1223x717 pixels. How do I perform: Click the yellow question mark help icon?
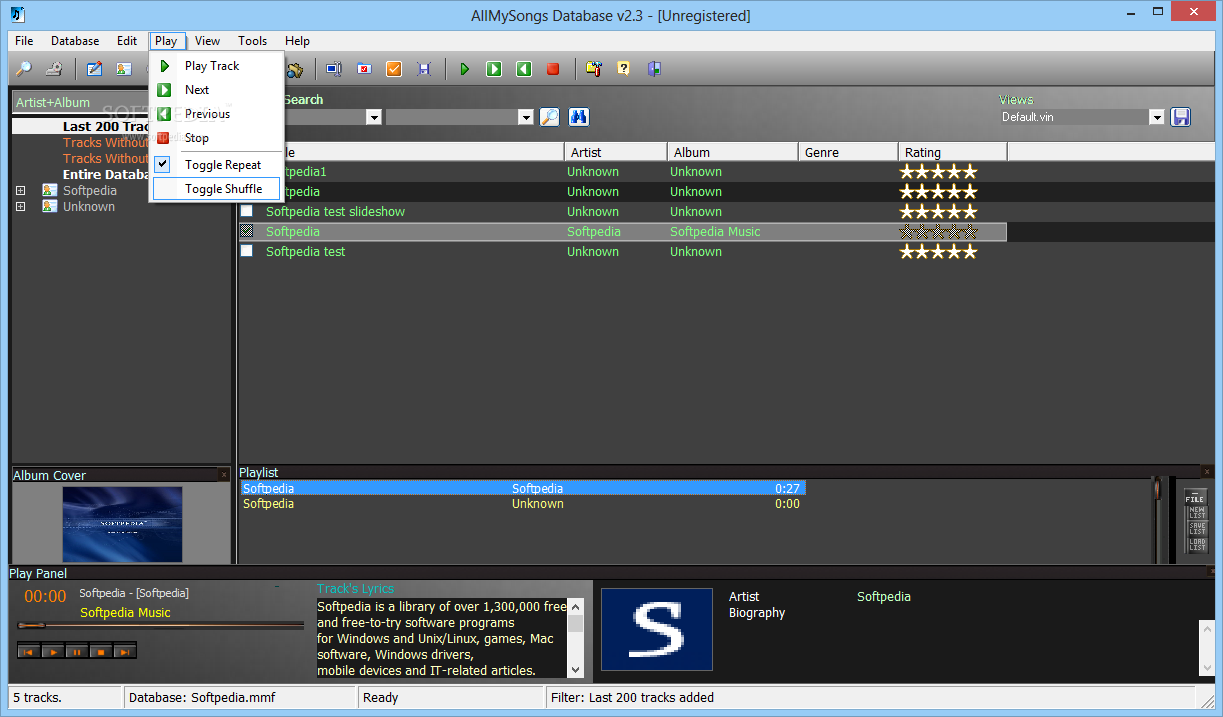click(x=624, y=69)
